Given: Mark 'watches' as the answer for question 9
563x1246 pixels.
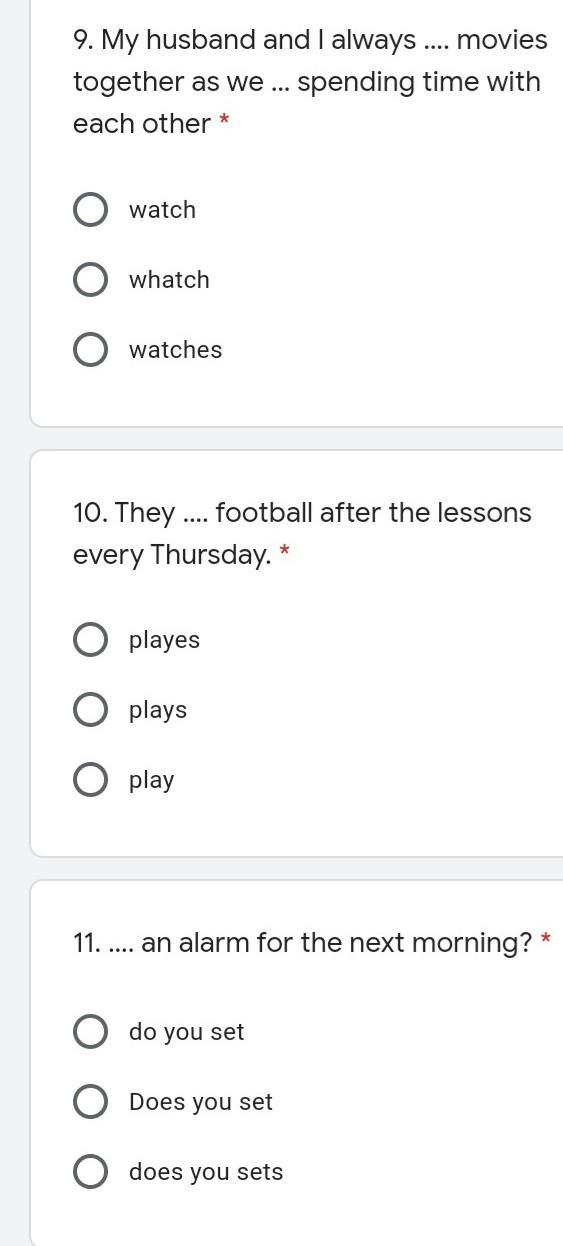Looking at the screenshot, I should (90, 350).
